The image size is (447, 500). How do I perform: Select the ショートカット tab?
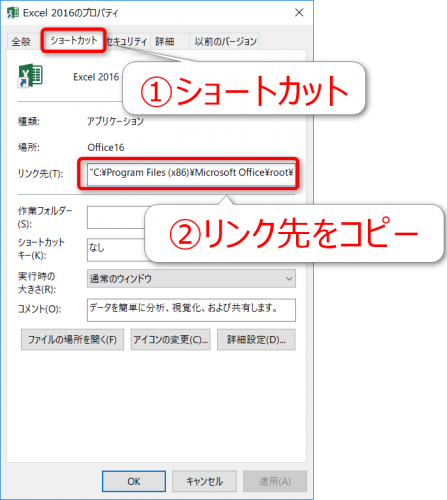[74, 40]
